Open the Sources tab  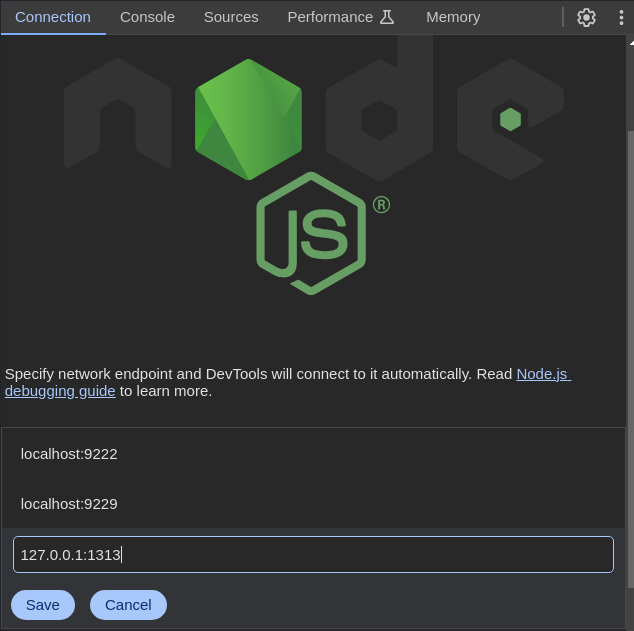point(231,17)
